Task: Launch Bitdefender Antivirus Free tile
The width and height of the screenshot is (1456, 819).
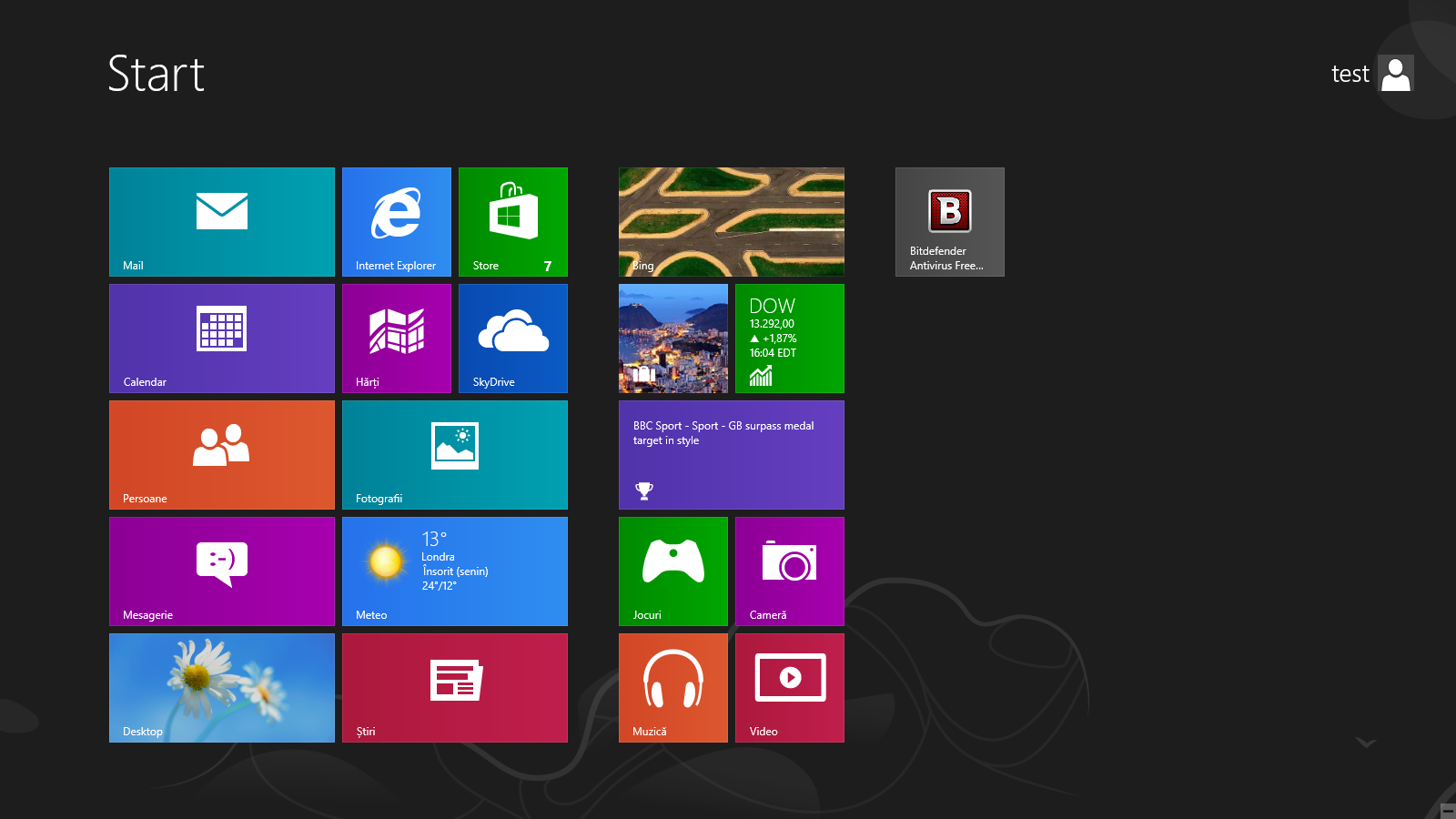Action: click(x=950, y=222)
